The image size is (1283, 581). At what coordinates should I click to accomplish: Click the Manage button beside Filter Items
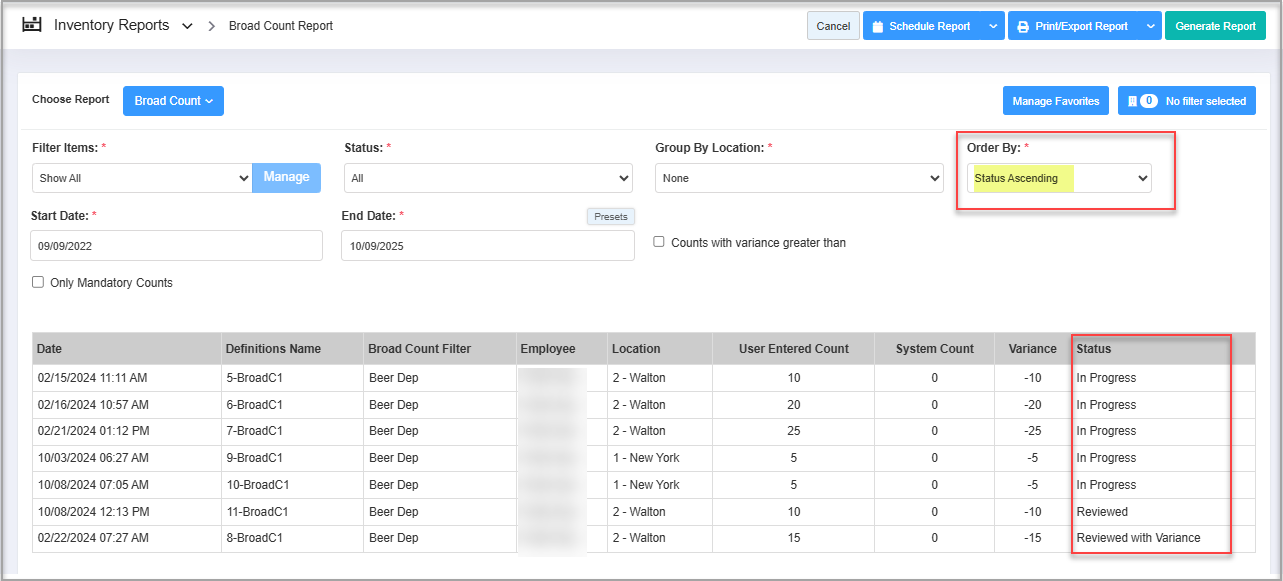[x=286, y=177]
